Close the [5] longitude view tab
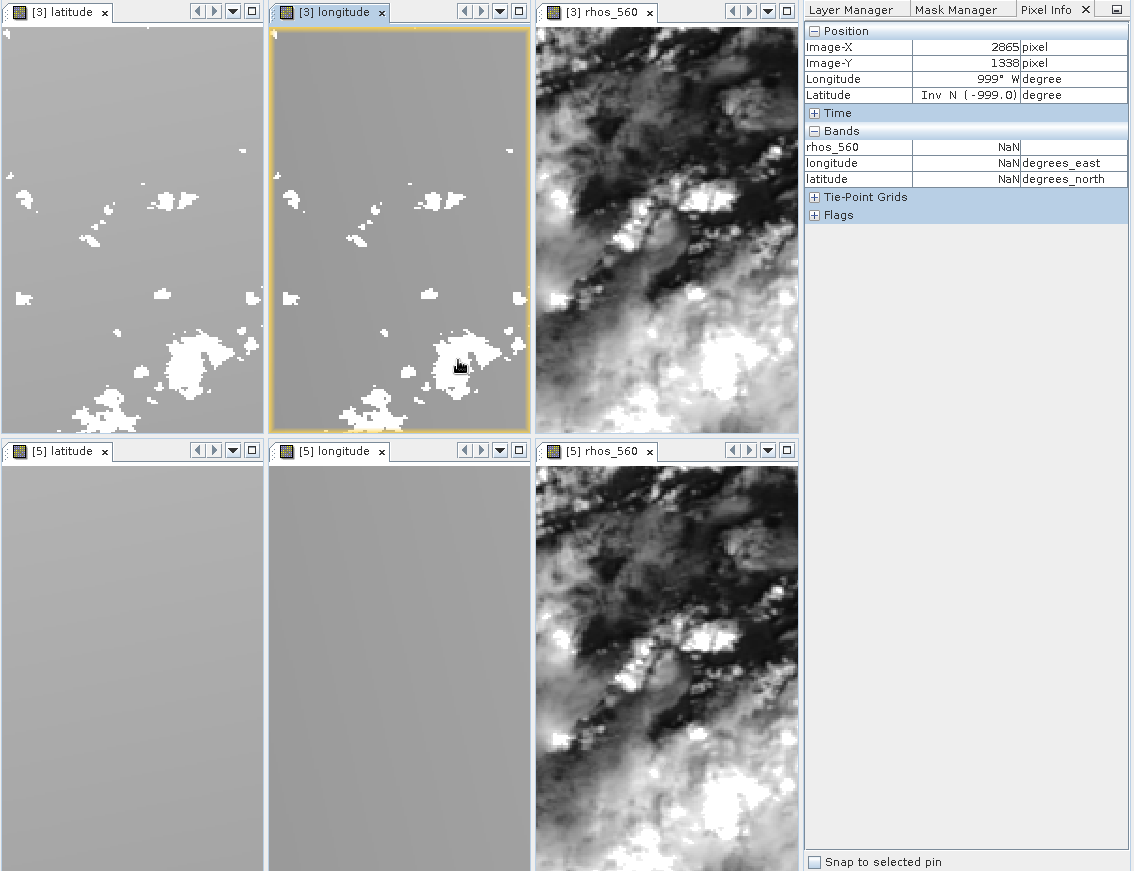 381,451
